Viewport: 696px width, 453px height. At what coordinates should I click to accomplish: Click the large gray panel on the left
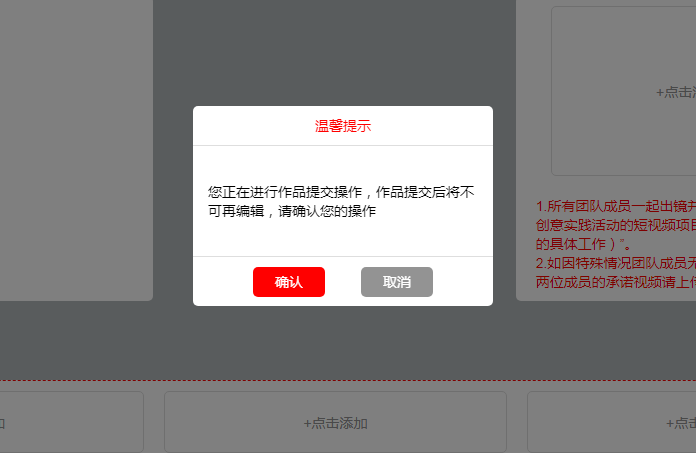(76, 150)
